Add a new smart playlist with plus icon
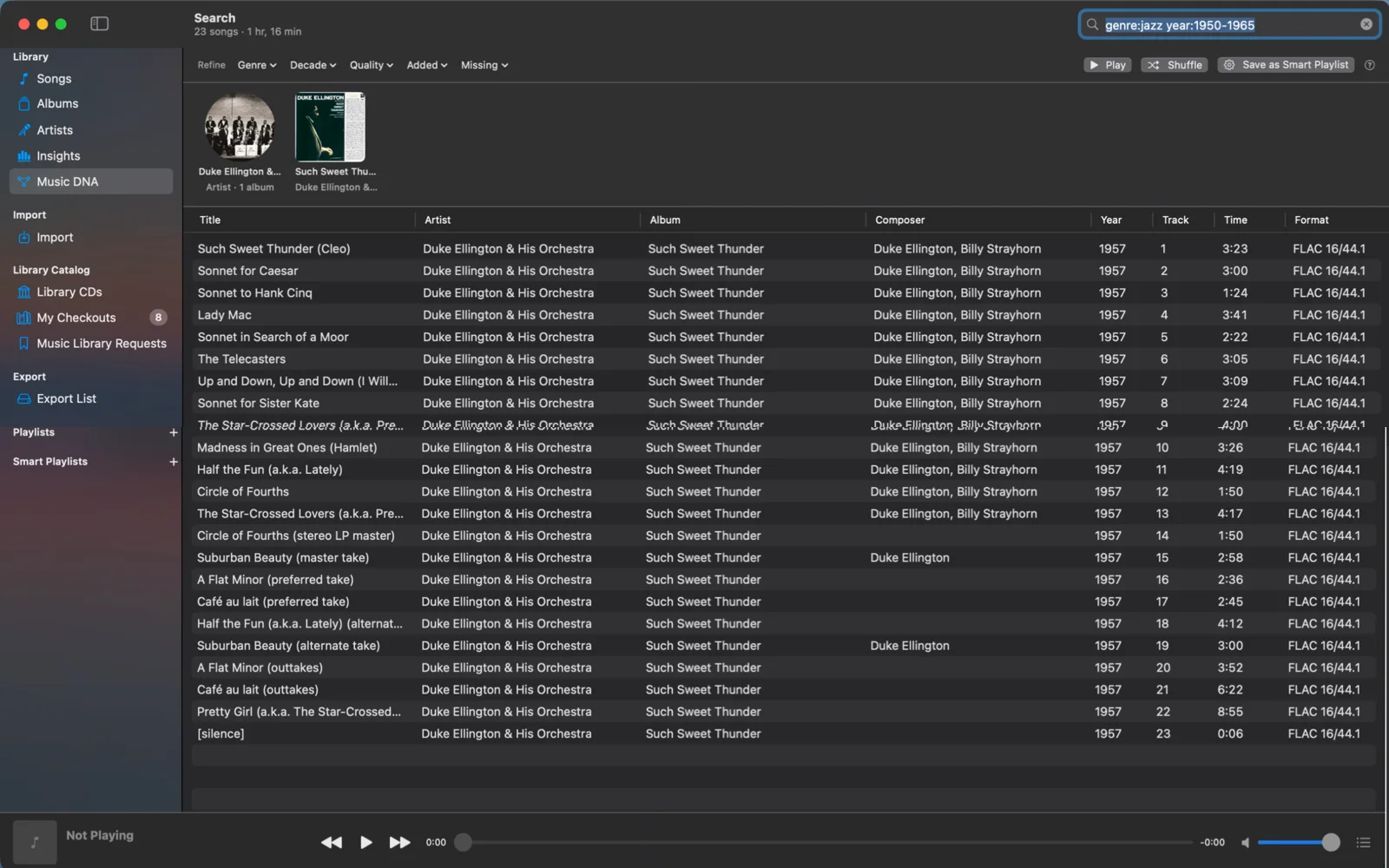 (173, 462)
